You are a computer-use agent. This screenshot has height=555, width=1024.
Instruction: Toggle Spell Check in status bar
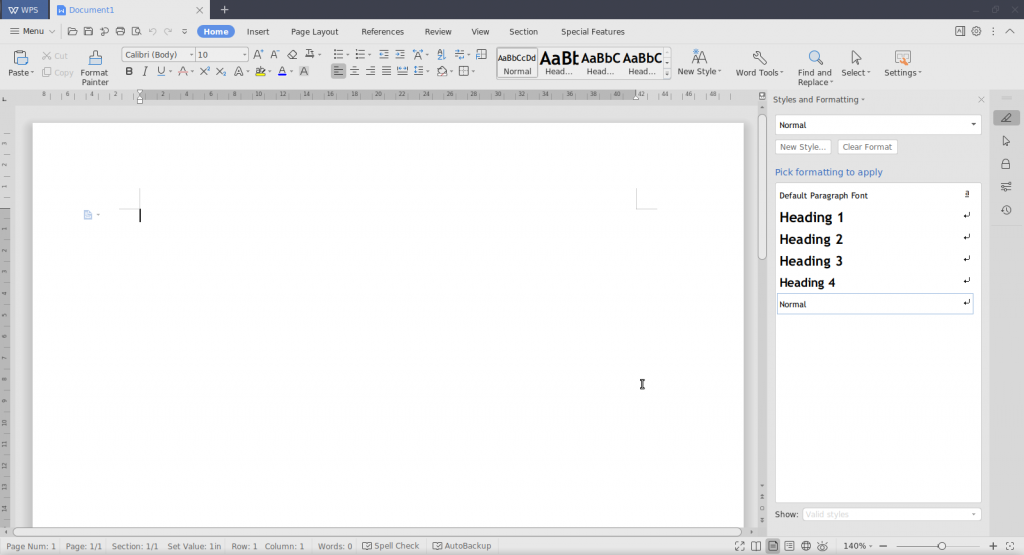(391, 546)
